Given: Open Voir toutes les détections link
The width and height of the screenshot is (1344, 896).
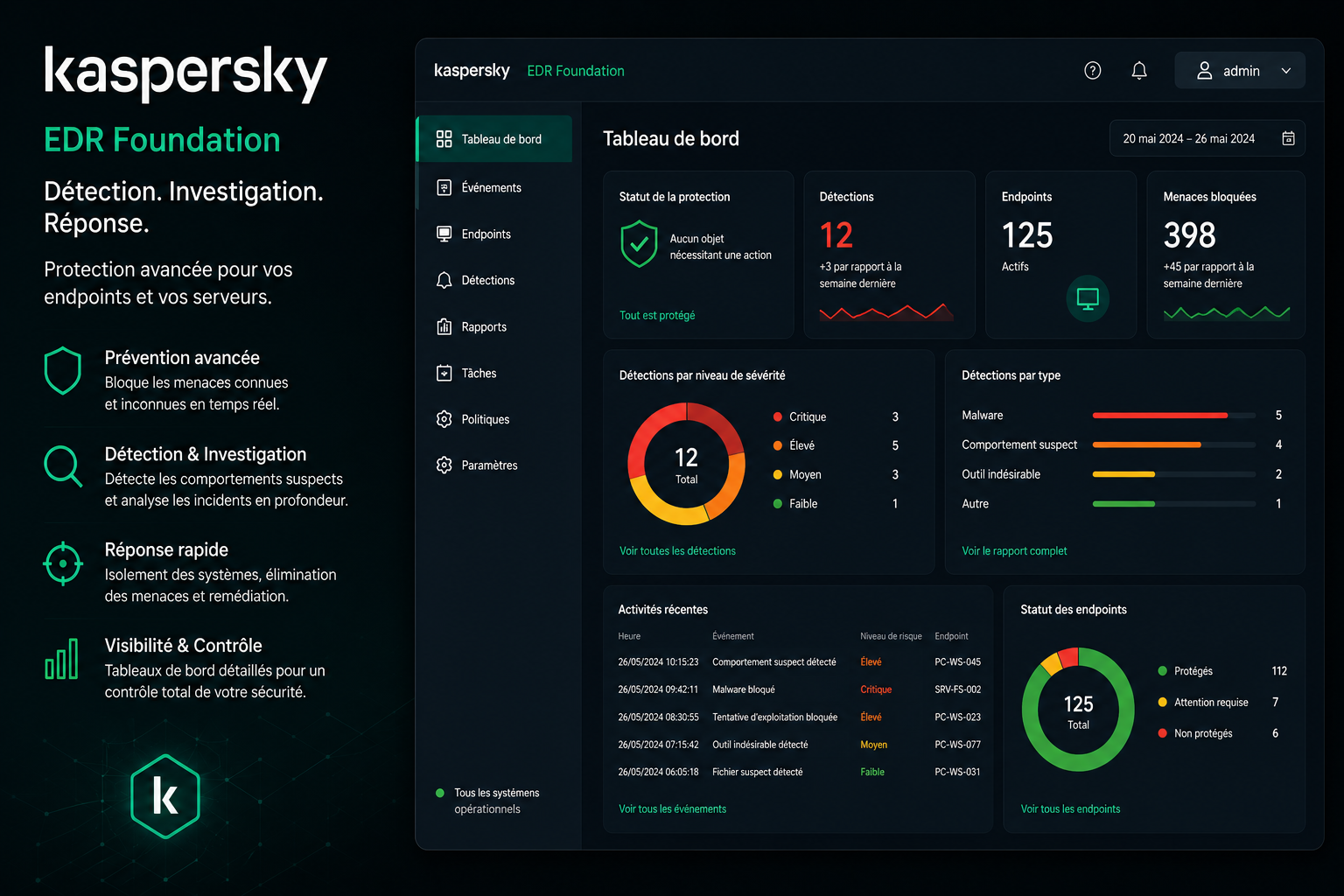Looking at the screenshot, I should tap(677, 550).
